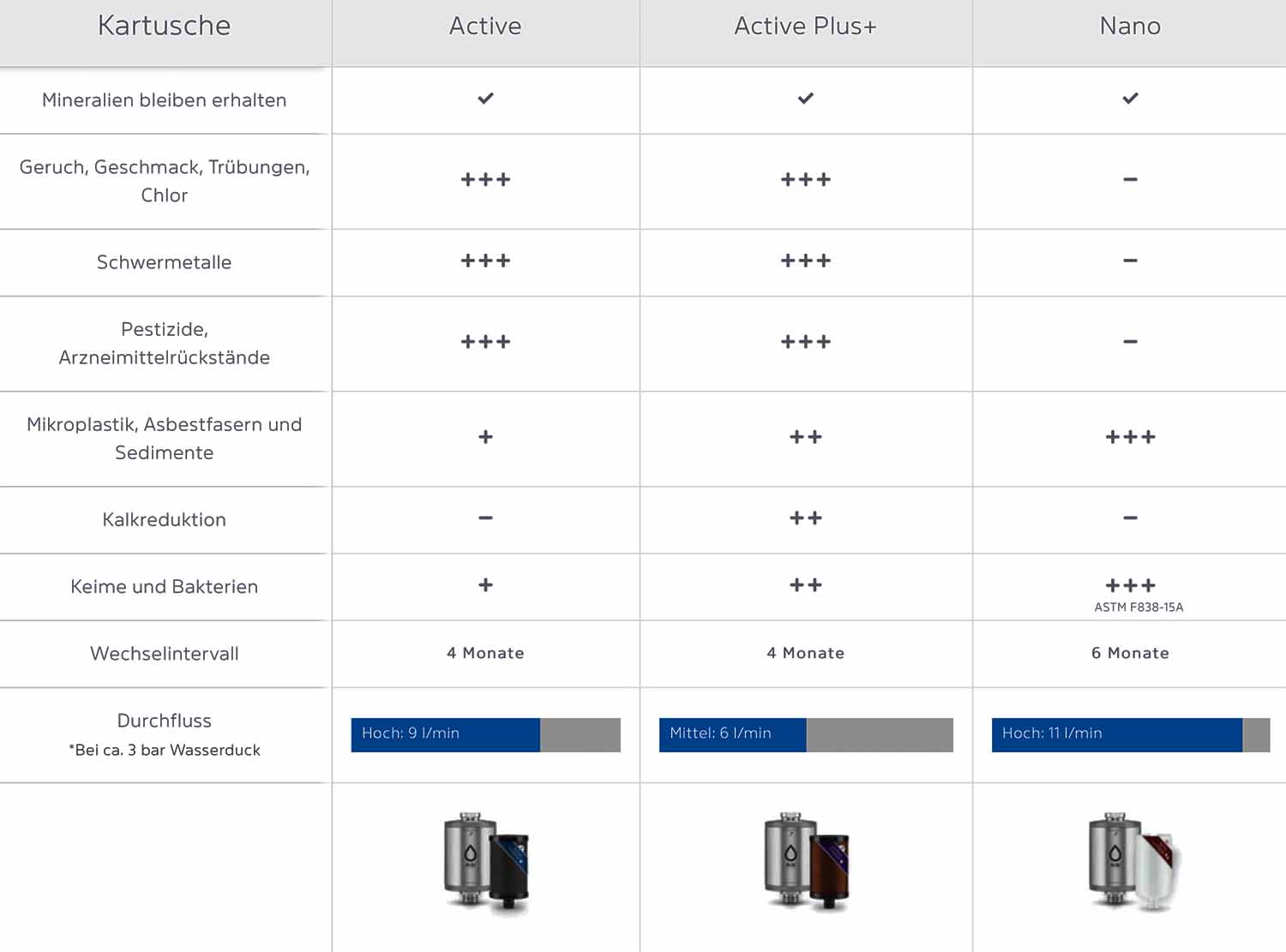1286x952 pixels.
Task: Click the Active Kalkreduktion minus icon
Action: click(485, 518)
